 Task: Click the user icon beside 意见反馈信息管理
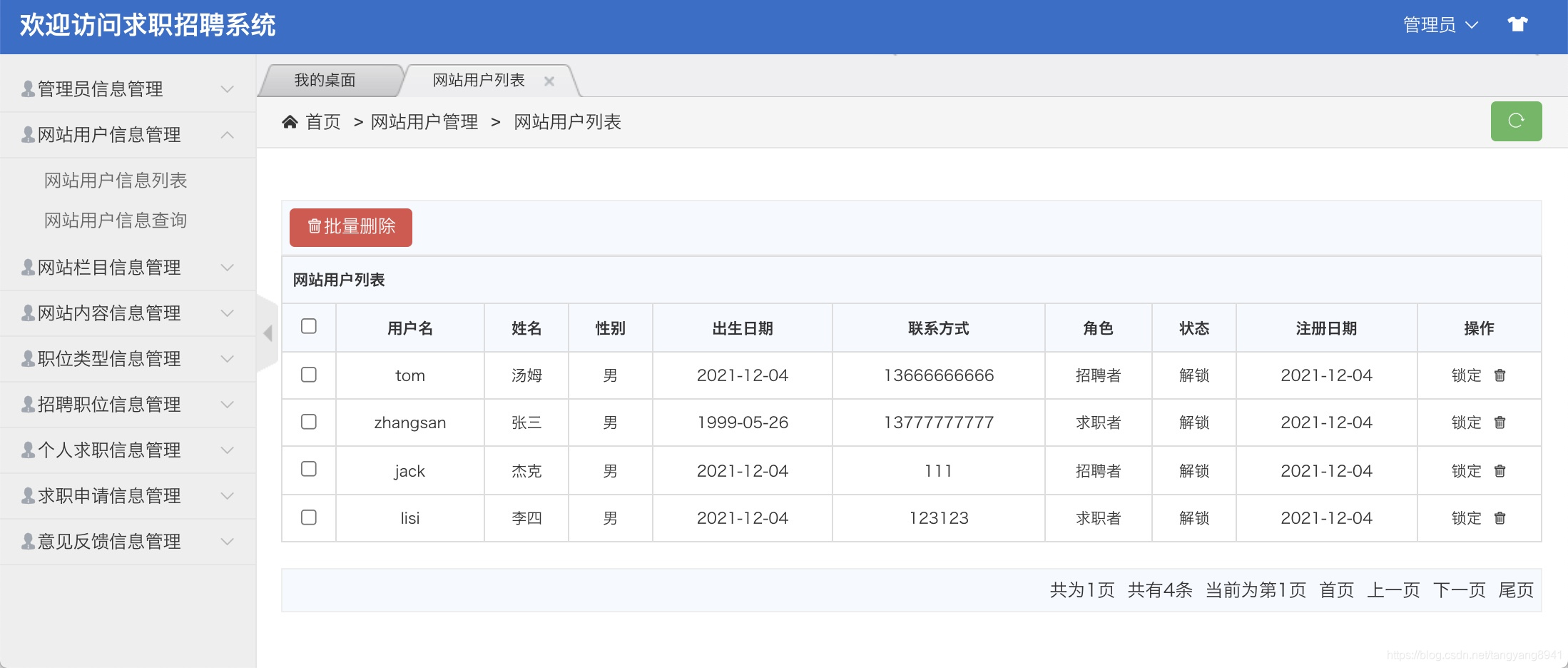[26, 541]
